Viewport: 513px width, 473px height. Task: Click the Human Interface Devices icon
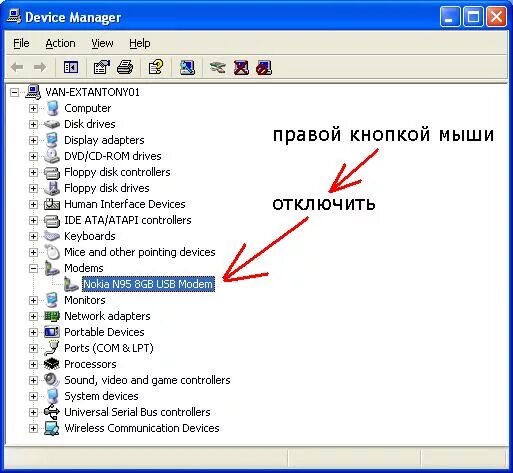tap(52, 204)
